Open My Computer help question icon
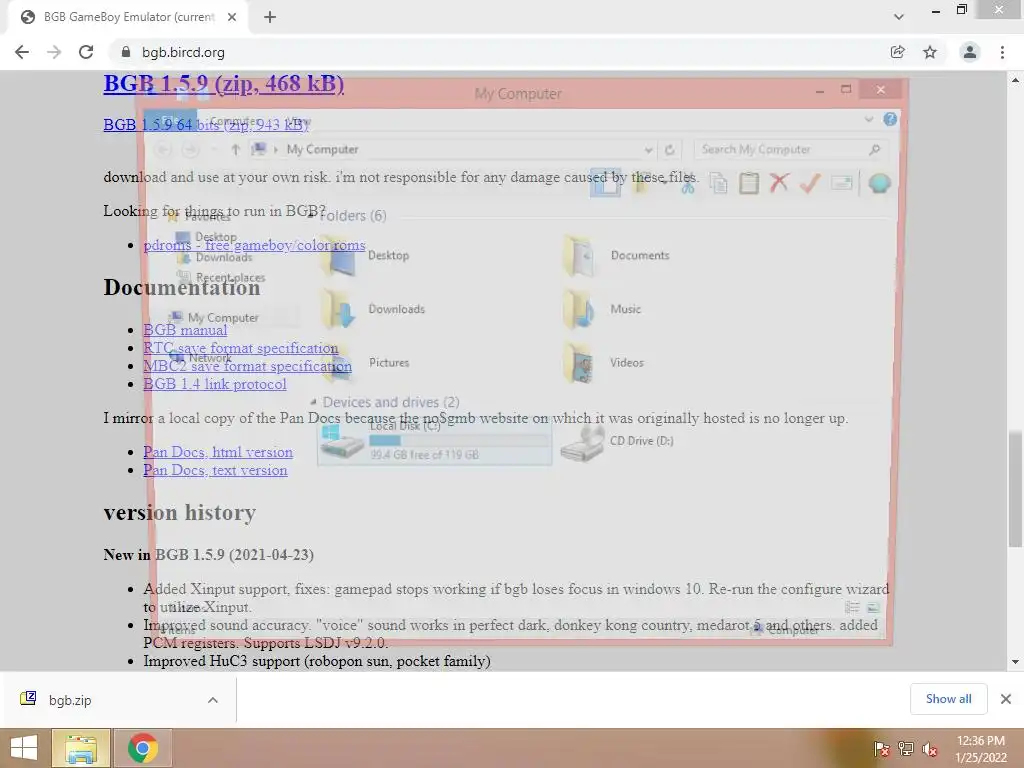Screen dimensions: 1024x768 [889, 119]
